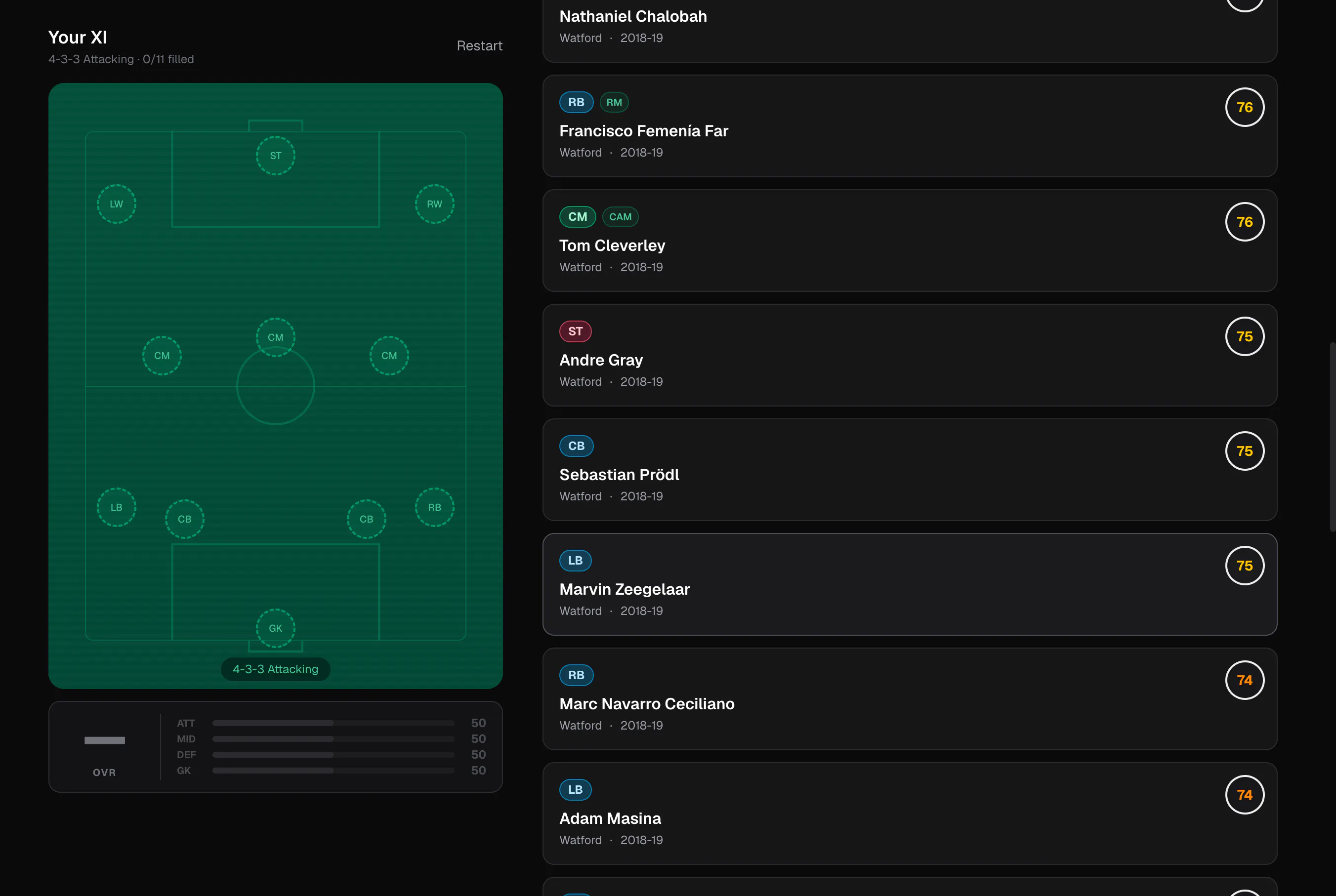Click the CB badge on Sebastian Prödl
This screenshot has height=896, width=1336.
tap(576, 446)
